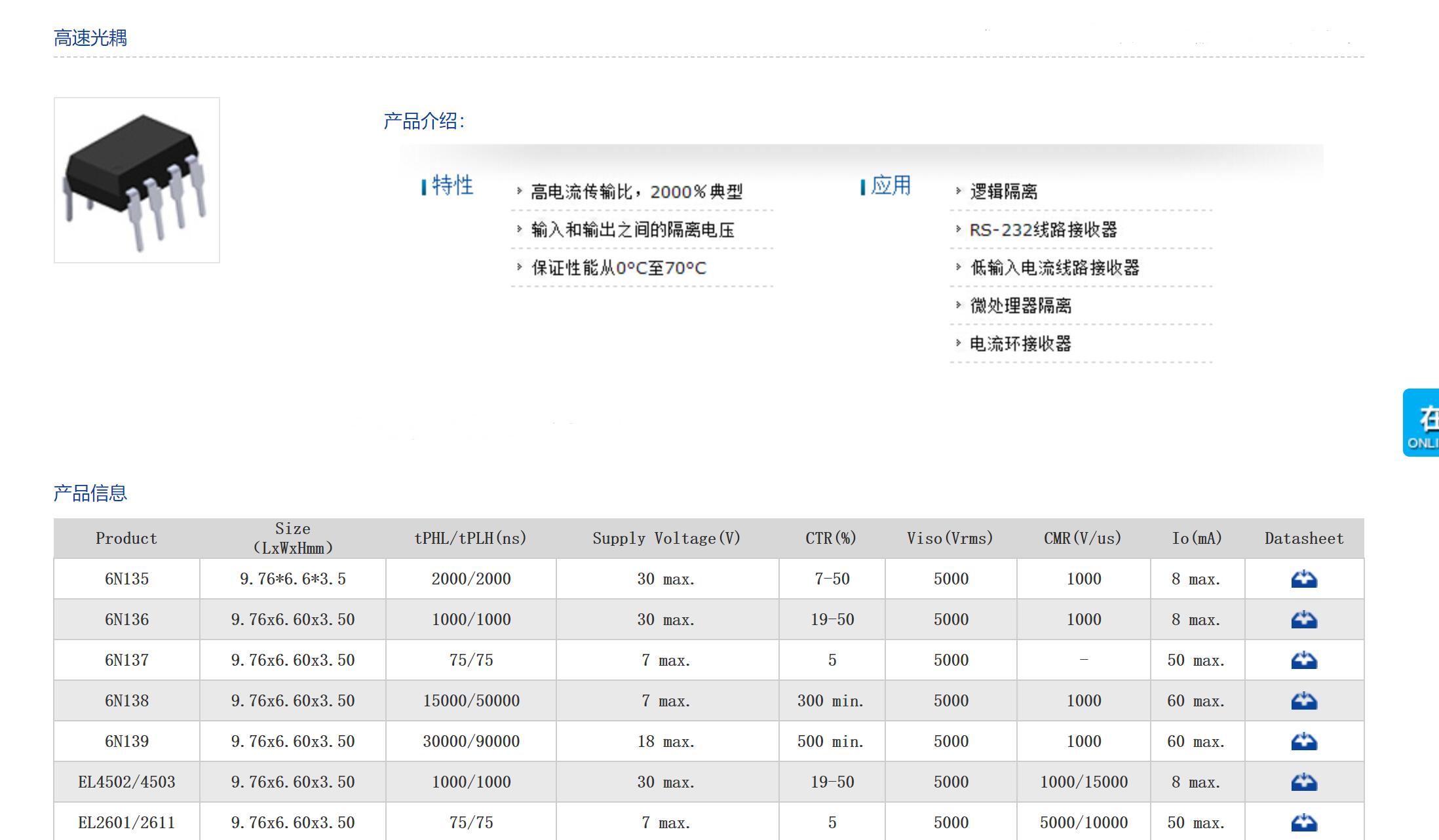
Task: Click the RS-232线路接收器 application item
Action: pos(1043,230)
